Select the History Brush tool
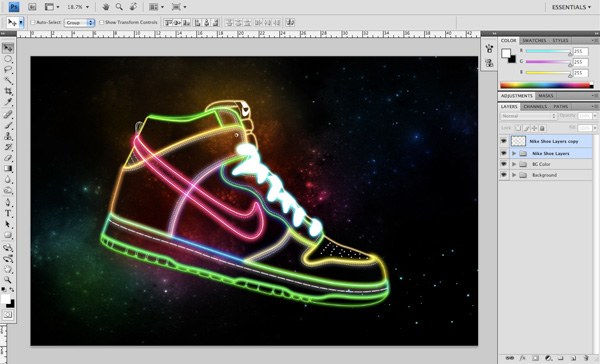 click(8, 147)
